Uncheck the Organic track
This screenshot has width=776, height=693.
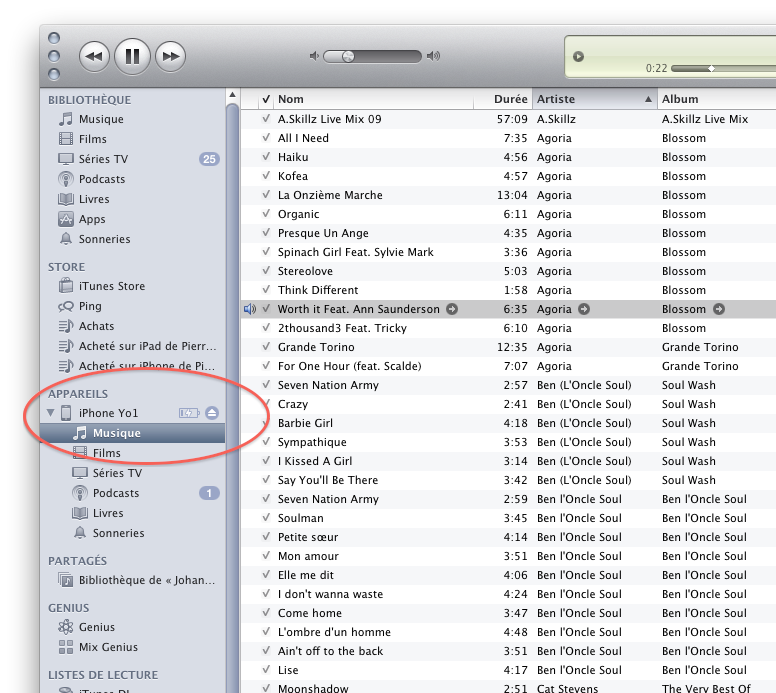(x=266, y=214)
